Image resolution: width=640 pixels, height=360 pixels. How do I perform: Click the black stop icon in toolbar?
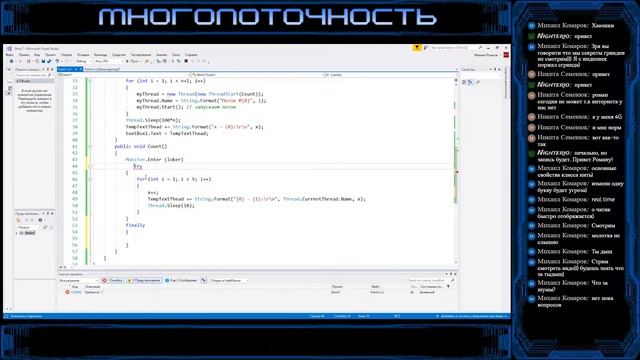(x=186, y=61)
